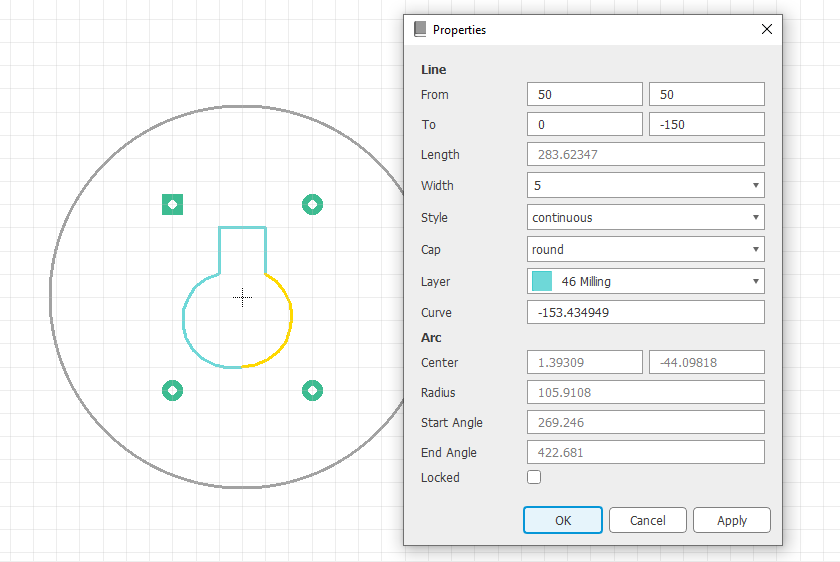Select the square pad at top-left of board

point(172,204)
